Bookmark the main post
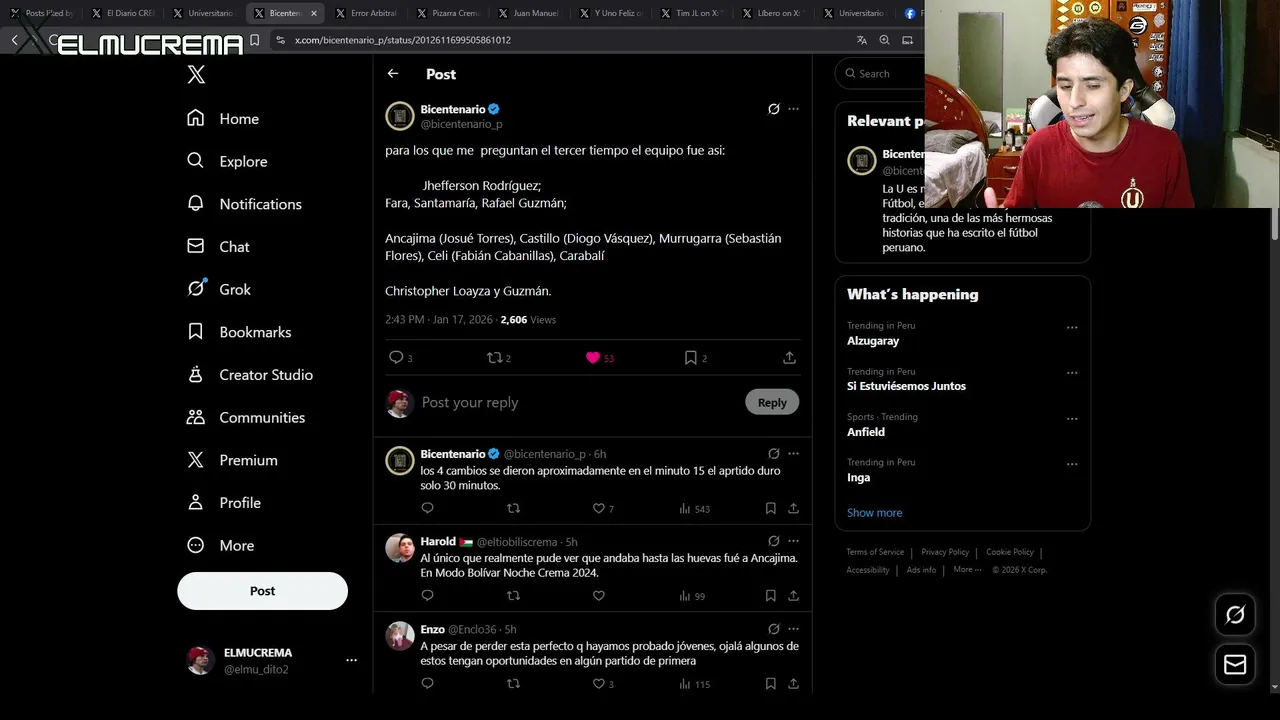The height and width of the screenshot is (720, 1280). click(695, 358)
